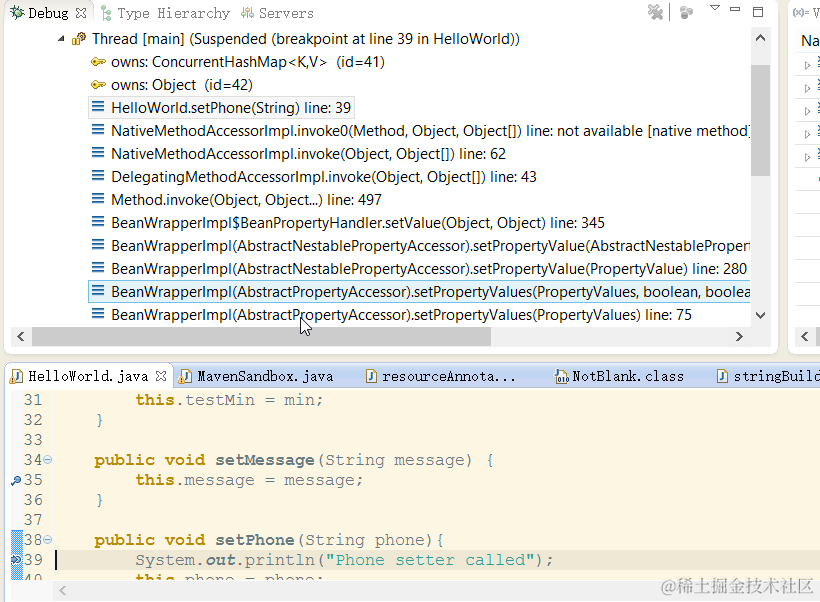Collapse the Thread [main] tree node
Viewport: 820px width, 602px height.
coord(60,39)
